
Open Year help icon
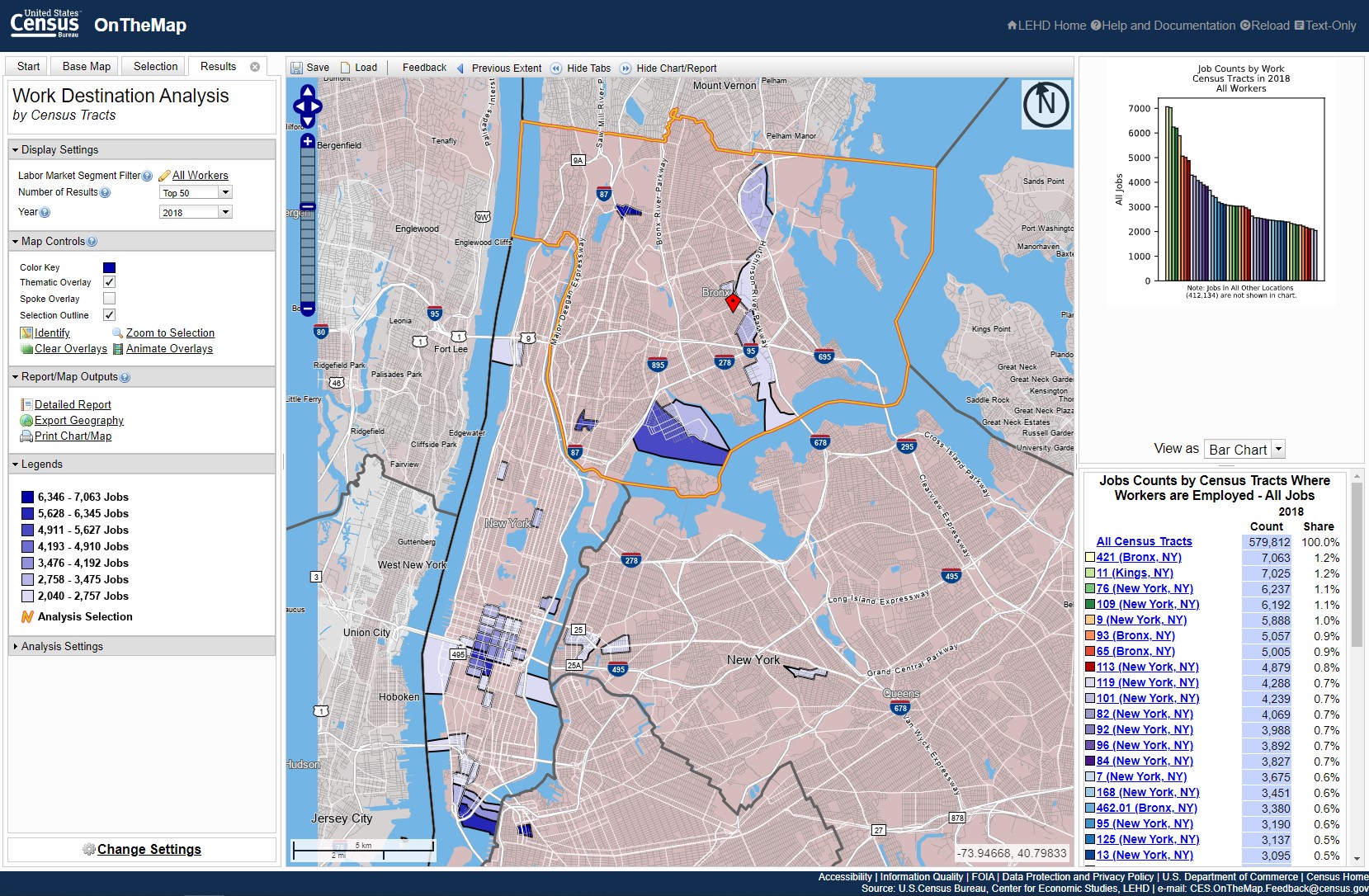point(45,212)
